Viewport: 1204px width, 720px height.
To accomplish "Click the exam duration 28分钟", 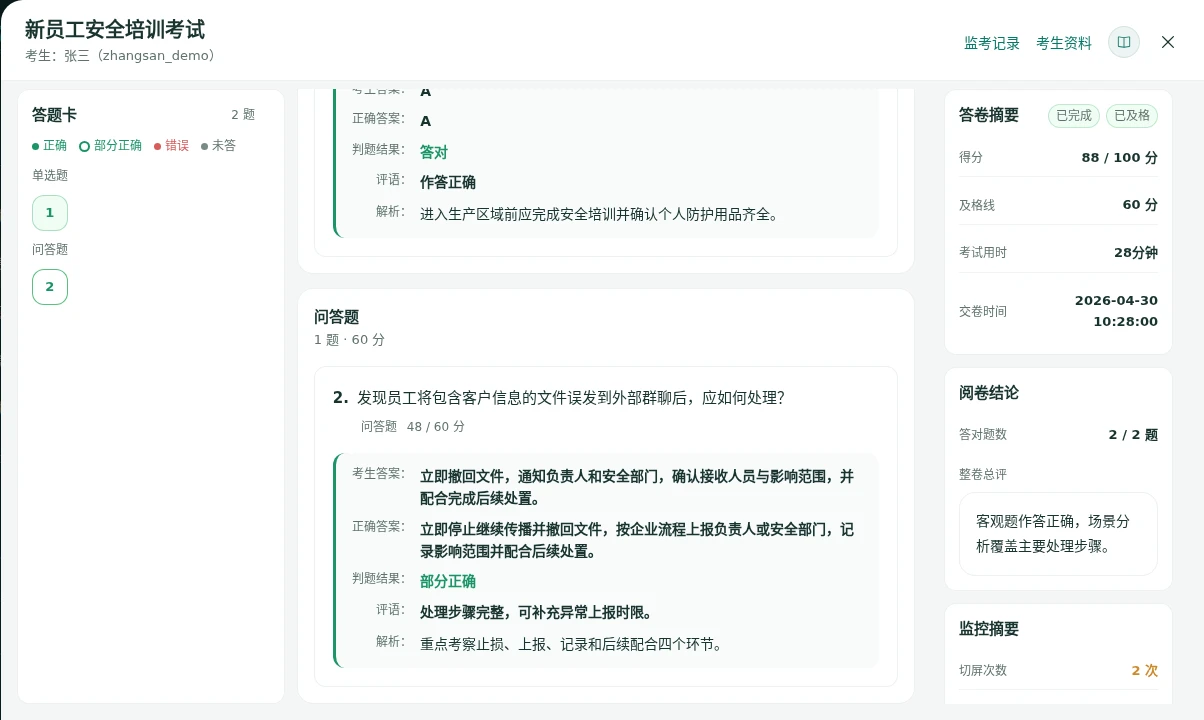I will [1136, 253].
